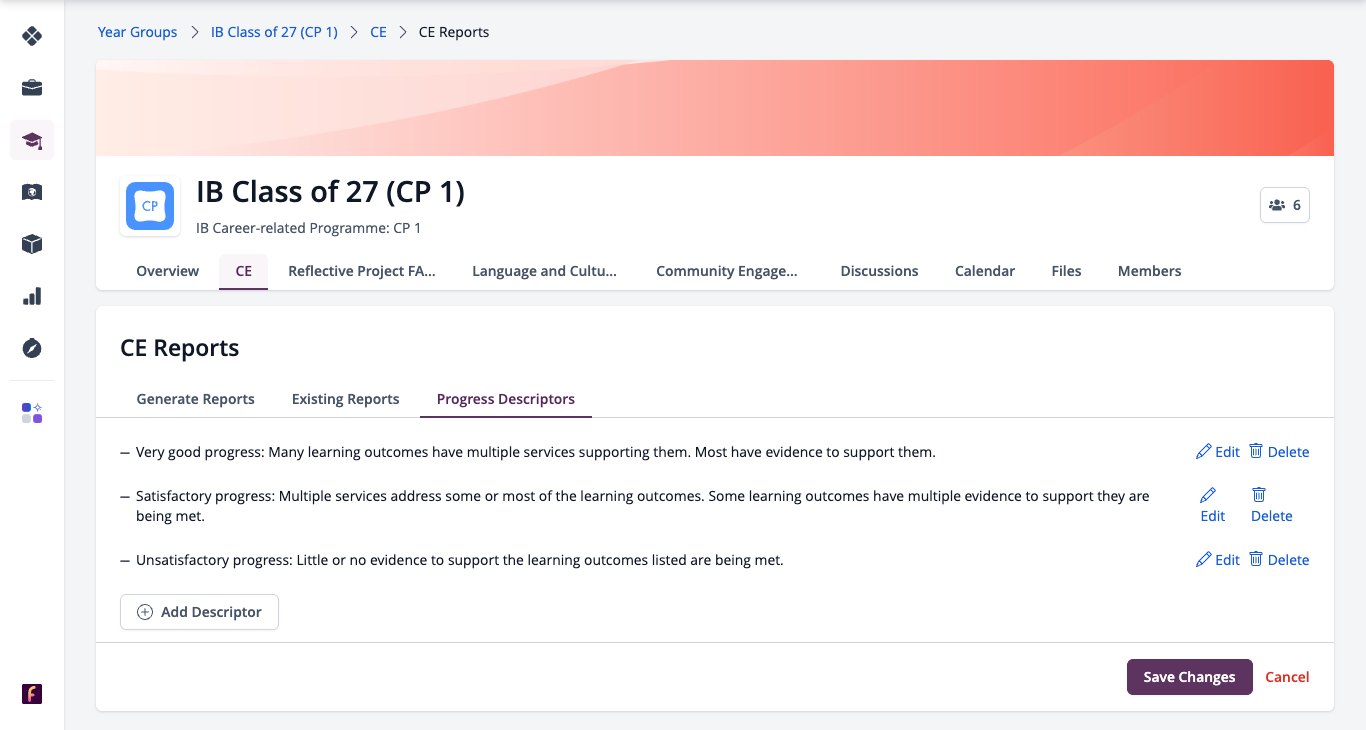Viewport: 1366px width, 730px height.
Task: Click the members count badge showing 6
Action: [x=1285, y=205]
